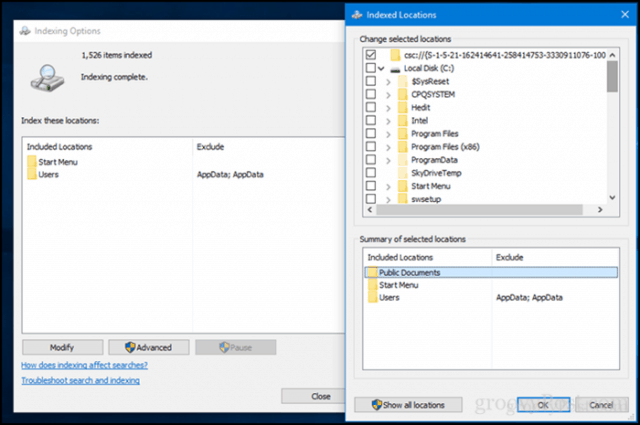640x425 pixels.
Task: Click the shield icon on Advanced button
Action: [130, 347]
